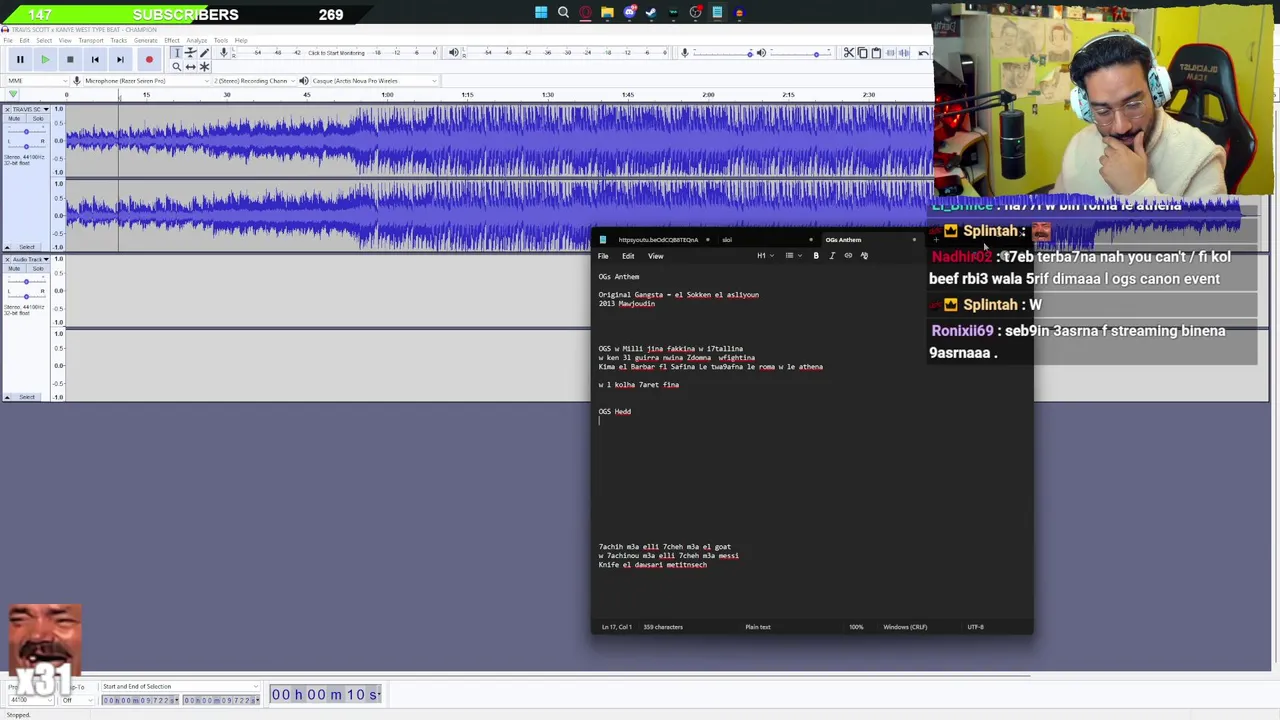The height and width of the screenshot is (720, 1280).
Task: Start recording with the red Record button
Action: point(149,59)
